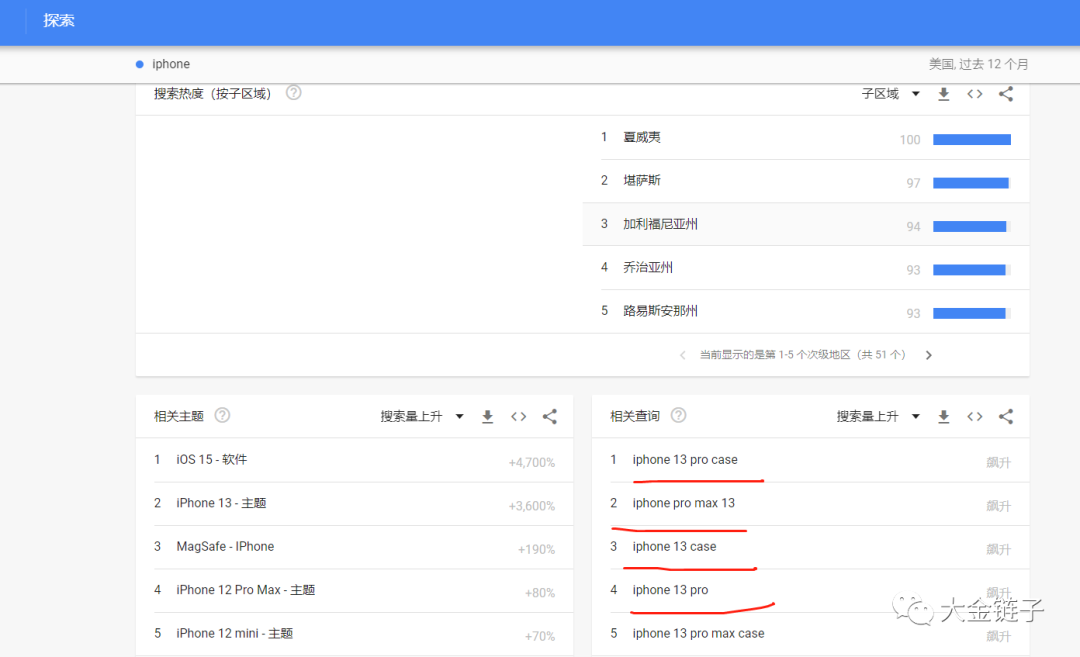Click the +3,600% value for iPhone 13
The width and height of the screenshot is (1080, 657).
[x=532, y=506]
